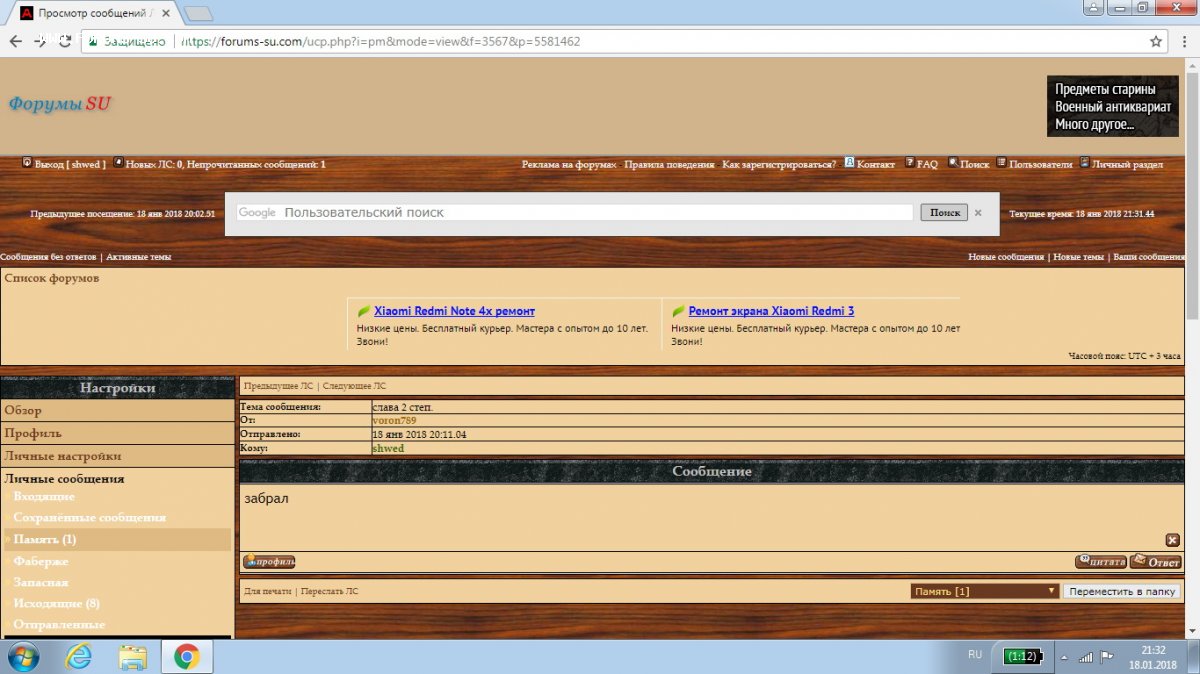Open the Xiaomi Redmi Note 4x ремонт ad link
The width and height of the screenshot is (1200, 674).
454,311
